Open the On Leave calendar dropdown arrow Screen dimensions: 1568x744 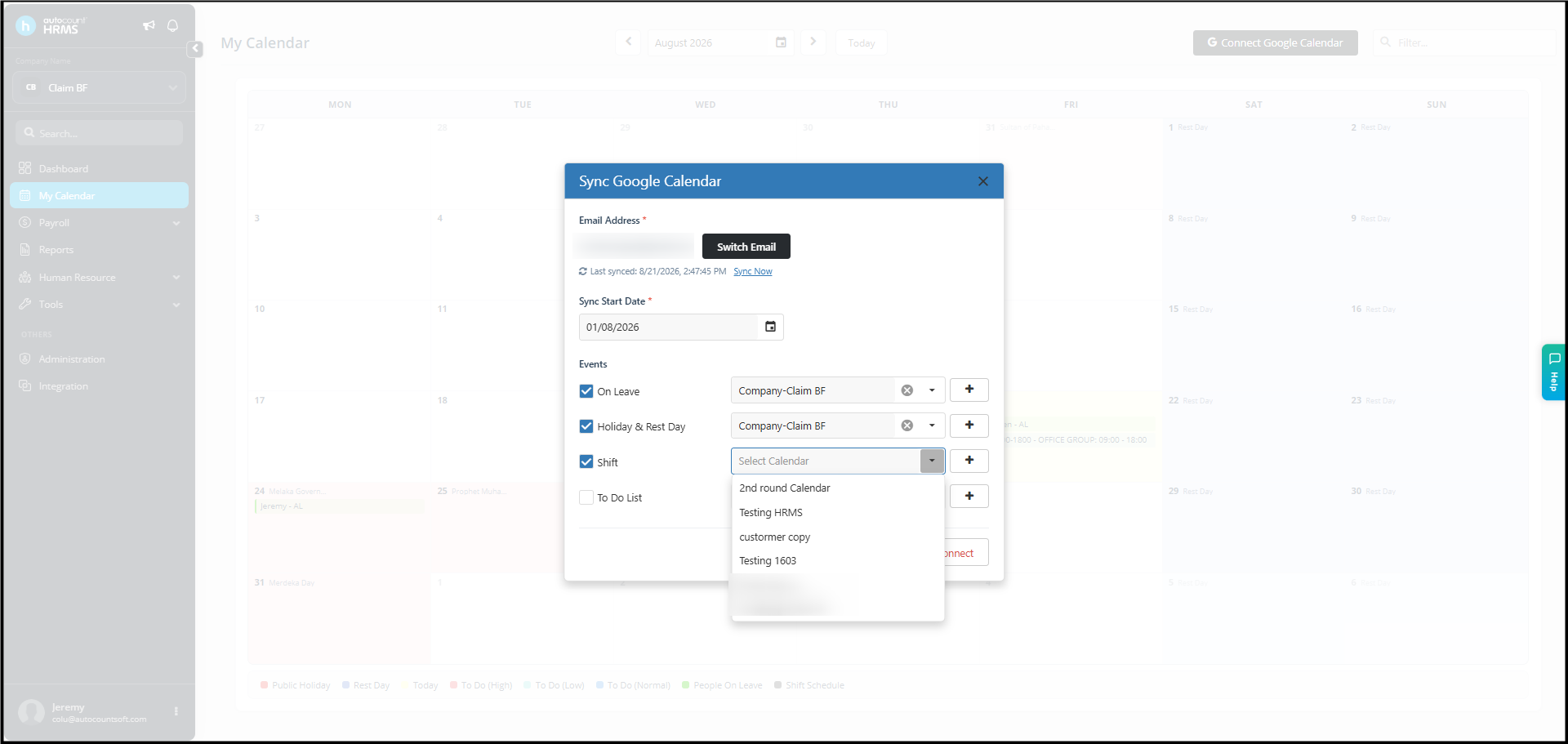[x=932, y=390]
